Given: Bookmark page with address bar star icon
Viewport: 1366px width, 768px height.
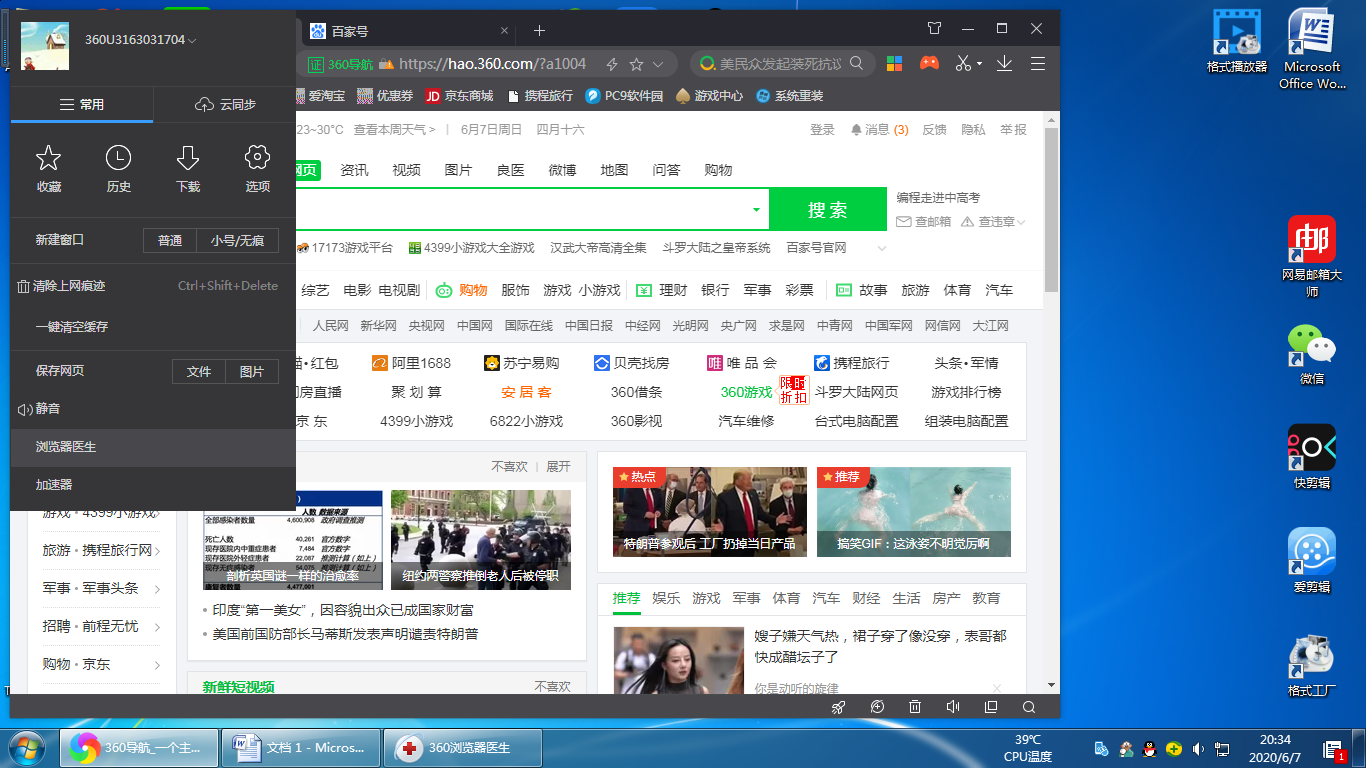Looking at the screenshot, I should click(x=636, y=64).
